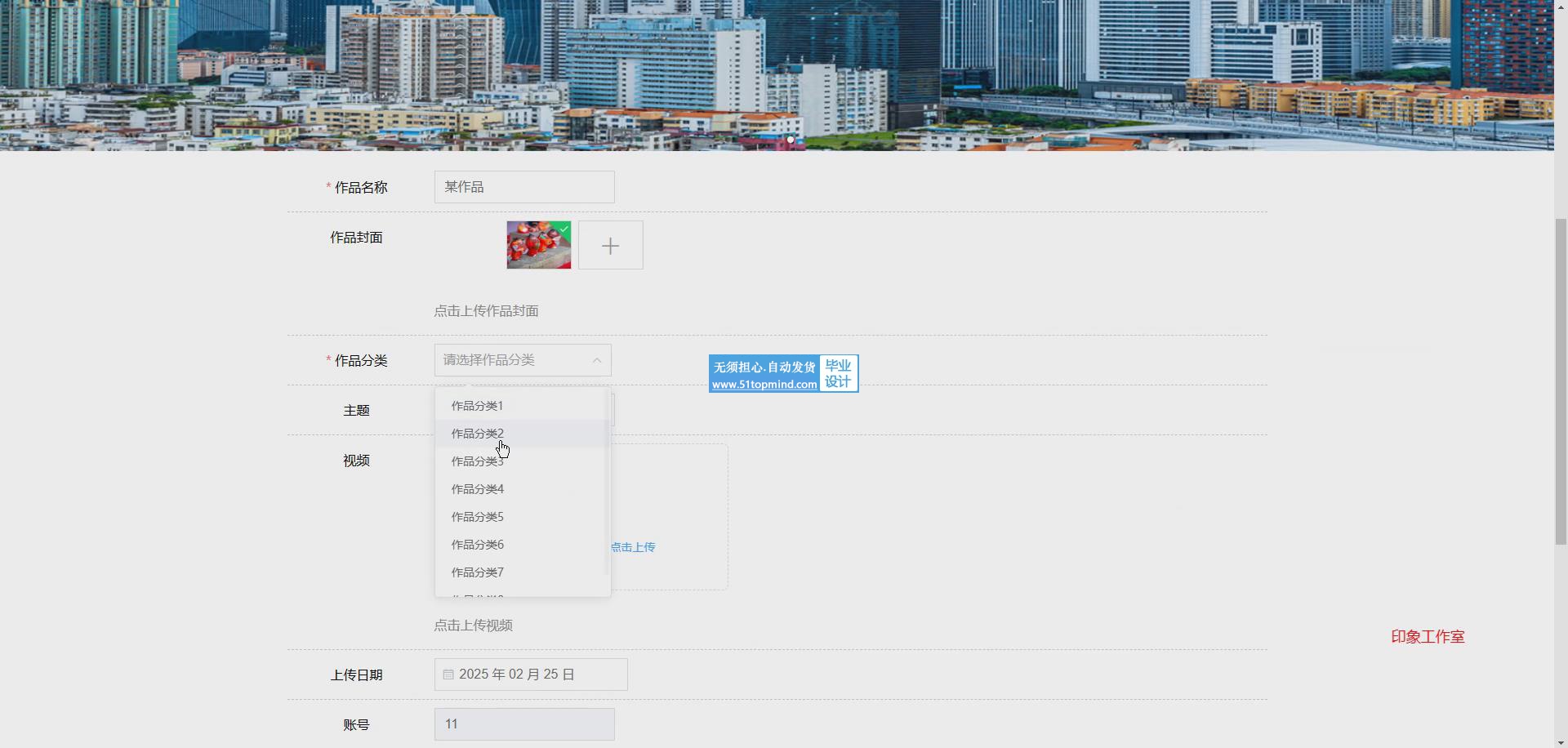Select 作品分类6 category entry

pyautogui.click(x=478, y=545)
